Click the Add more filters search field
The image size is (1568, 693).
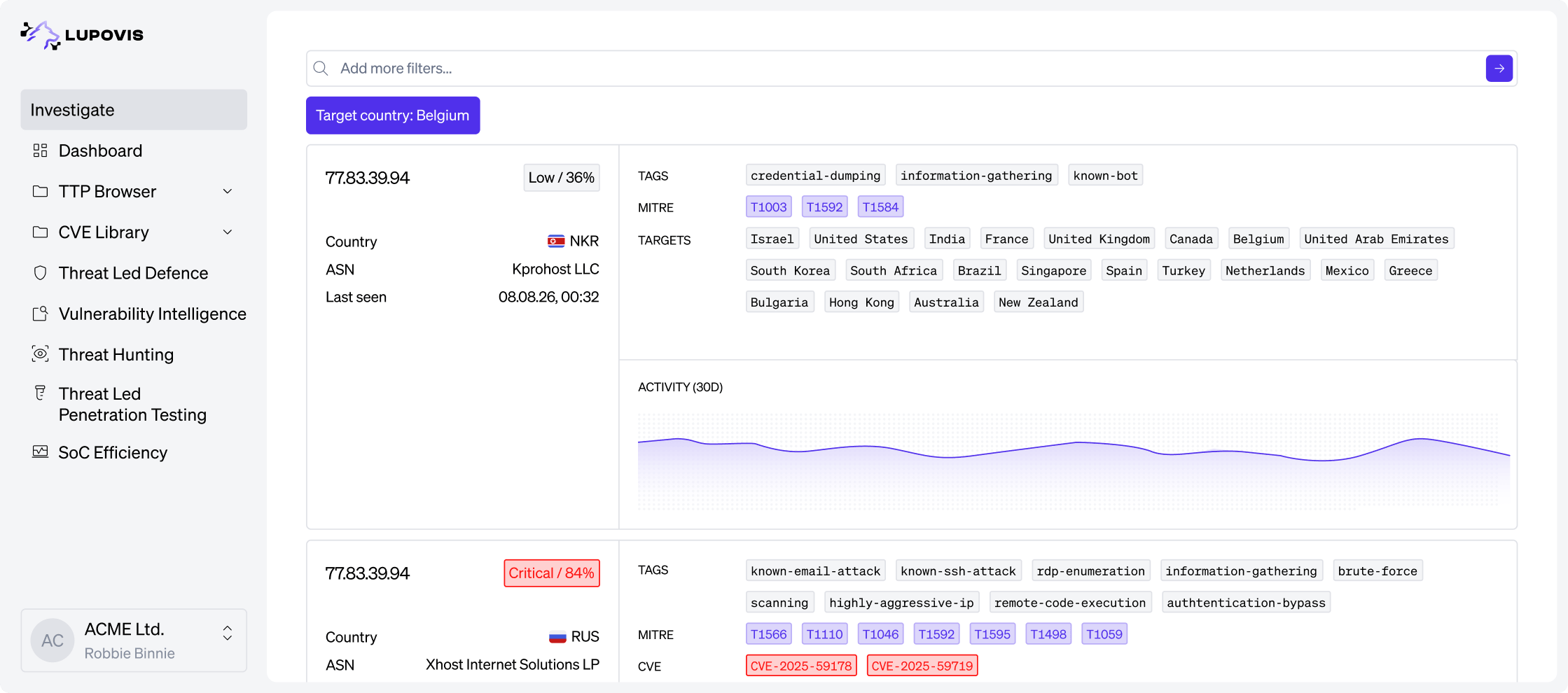[910, 69]
